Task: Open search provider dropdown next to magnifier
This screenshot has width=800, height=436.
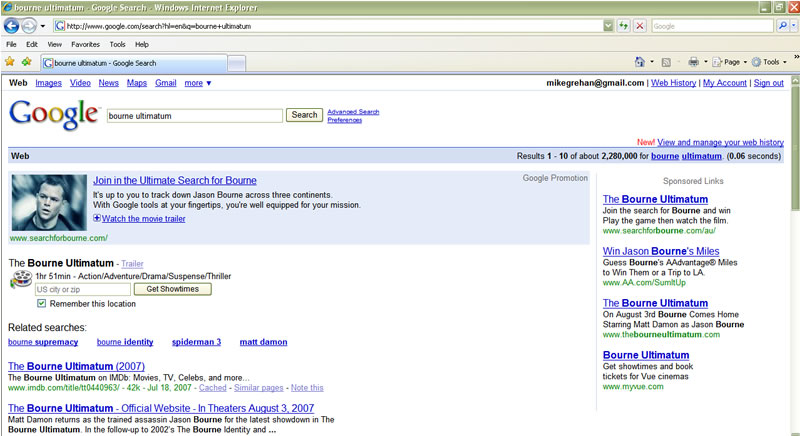Action: 793,26
